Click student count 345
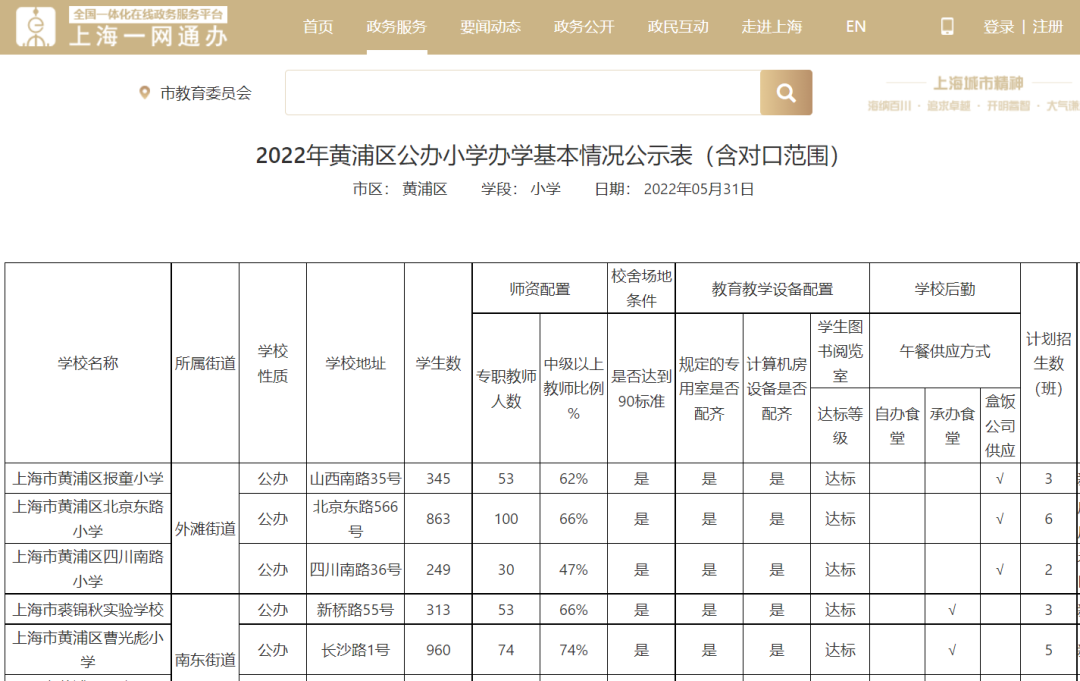 point(438,479)
